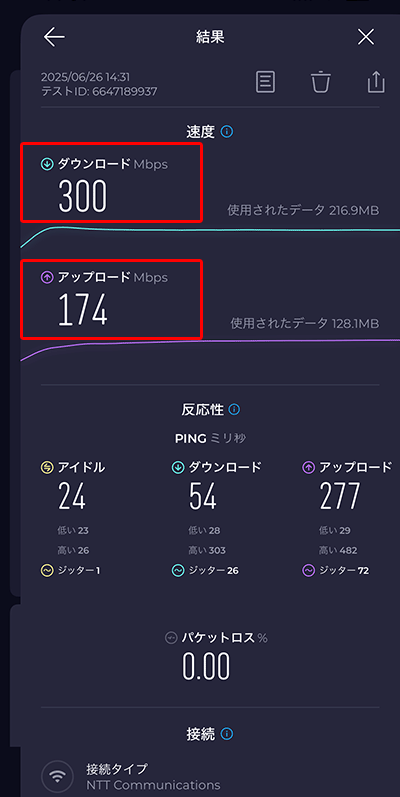This screenshot has width=400, height=797.
Task: Tap the アップロード ping value 277
Action: 340,496
